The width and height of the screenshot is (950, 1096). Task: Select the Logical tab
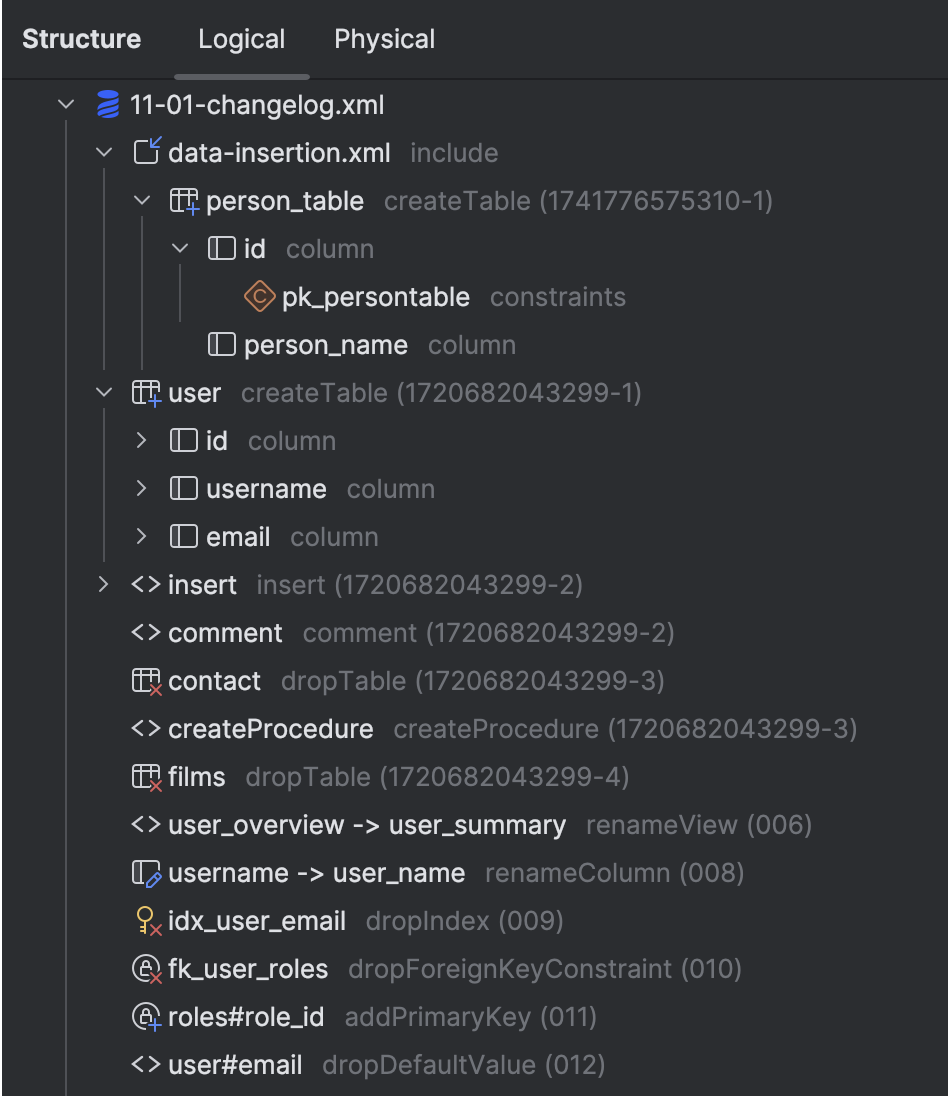click(241, 39)
